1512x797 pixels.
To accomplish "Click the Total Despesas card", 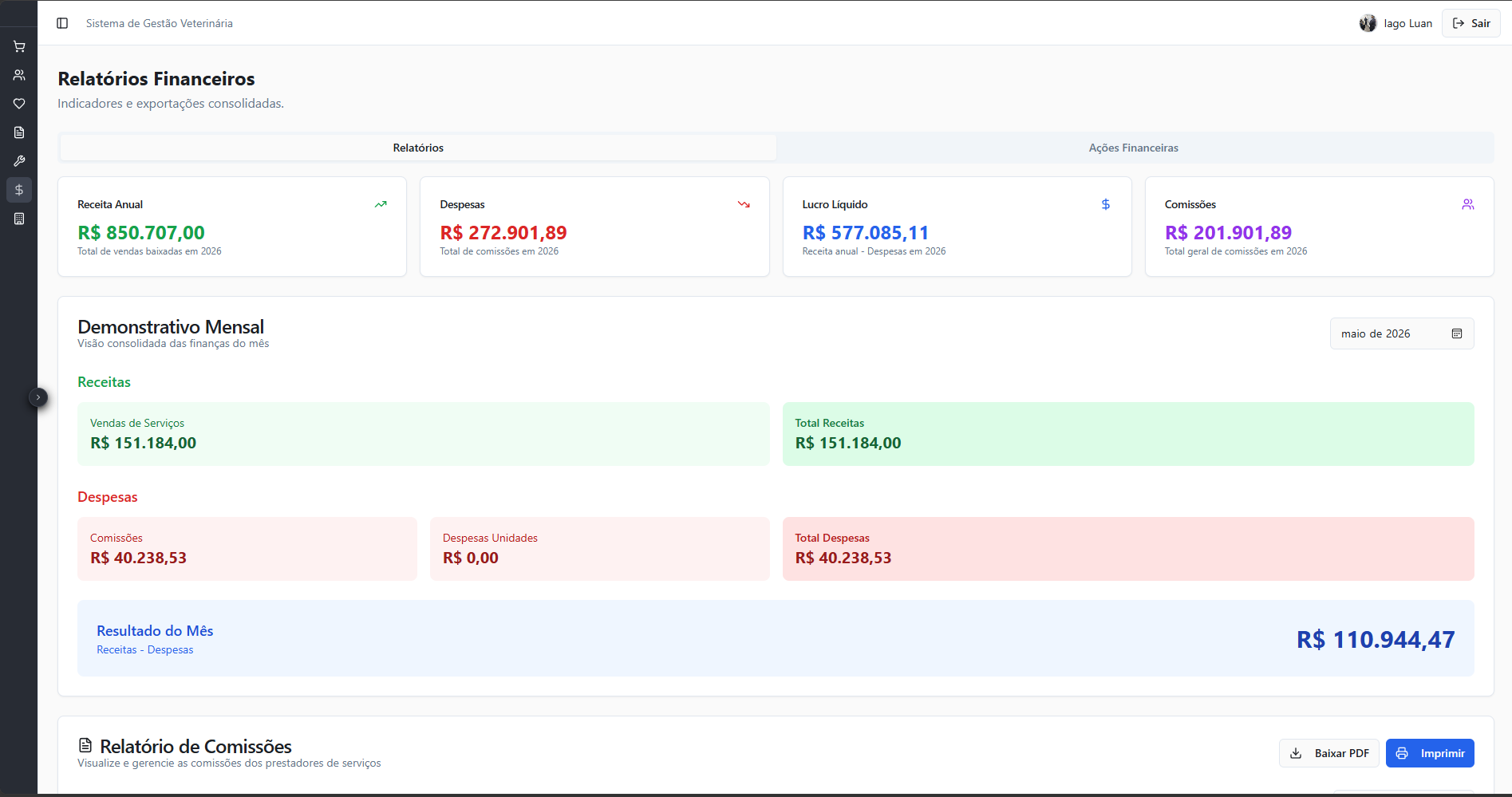I will click(1128, 549).
